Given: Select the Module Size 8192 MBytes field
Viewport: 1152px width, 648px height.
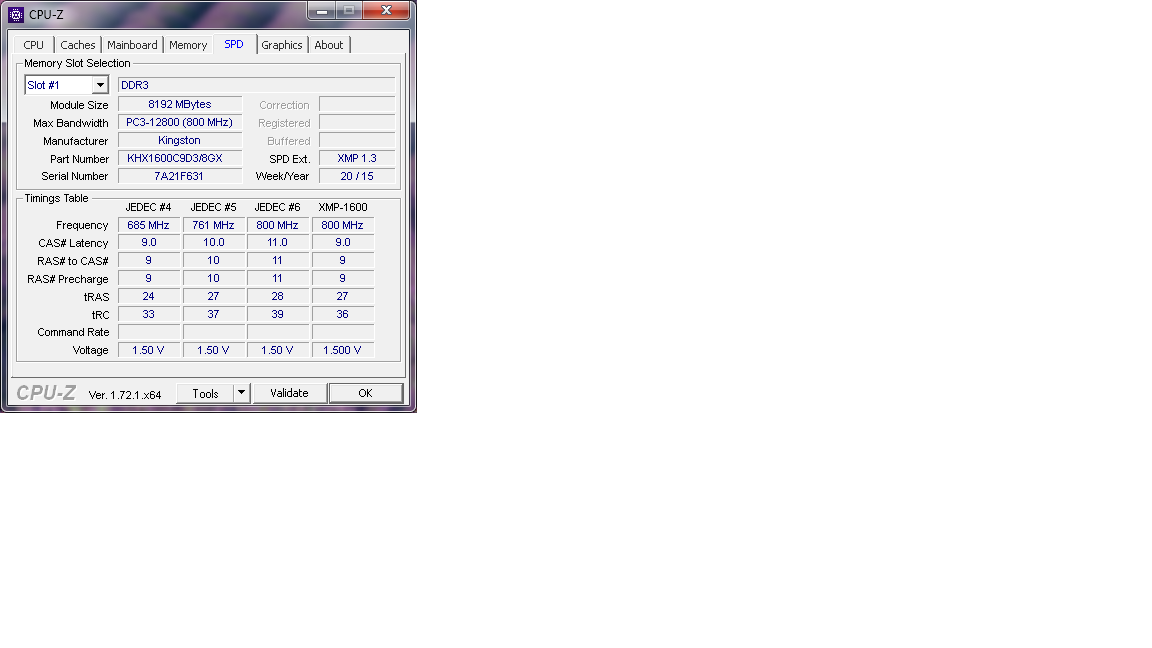Looking at the screenshot, I should (180, 104).
